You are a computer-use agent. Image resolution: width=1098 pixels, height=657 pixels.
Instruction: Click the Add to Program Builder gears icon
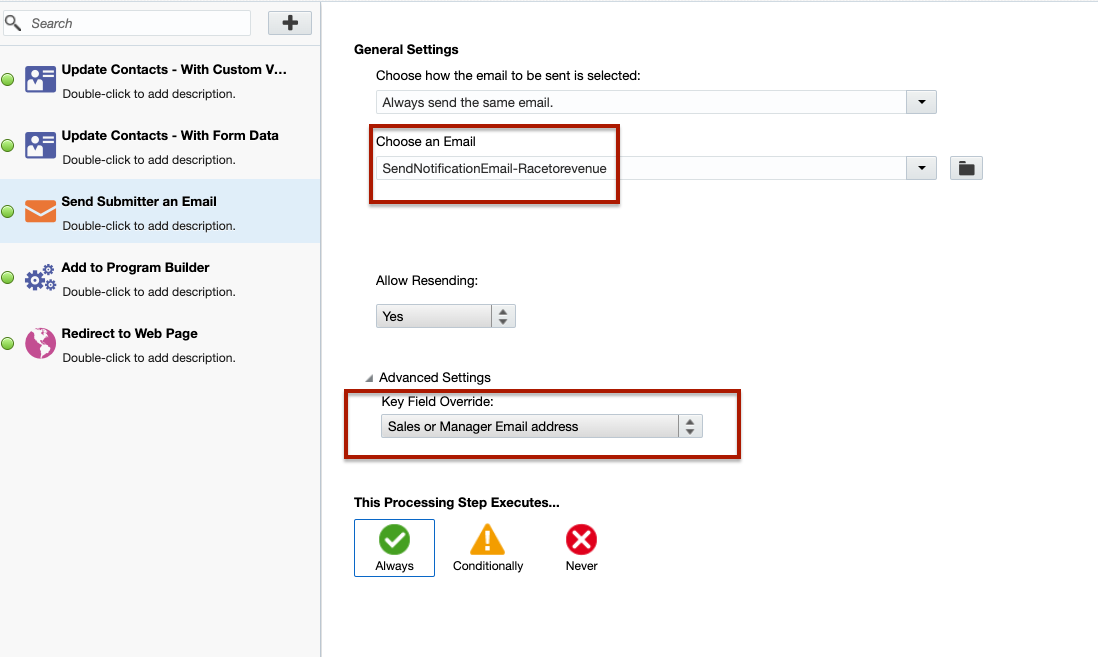[x=40, y=278]
